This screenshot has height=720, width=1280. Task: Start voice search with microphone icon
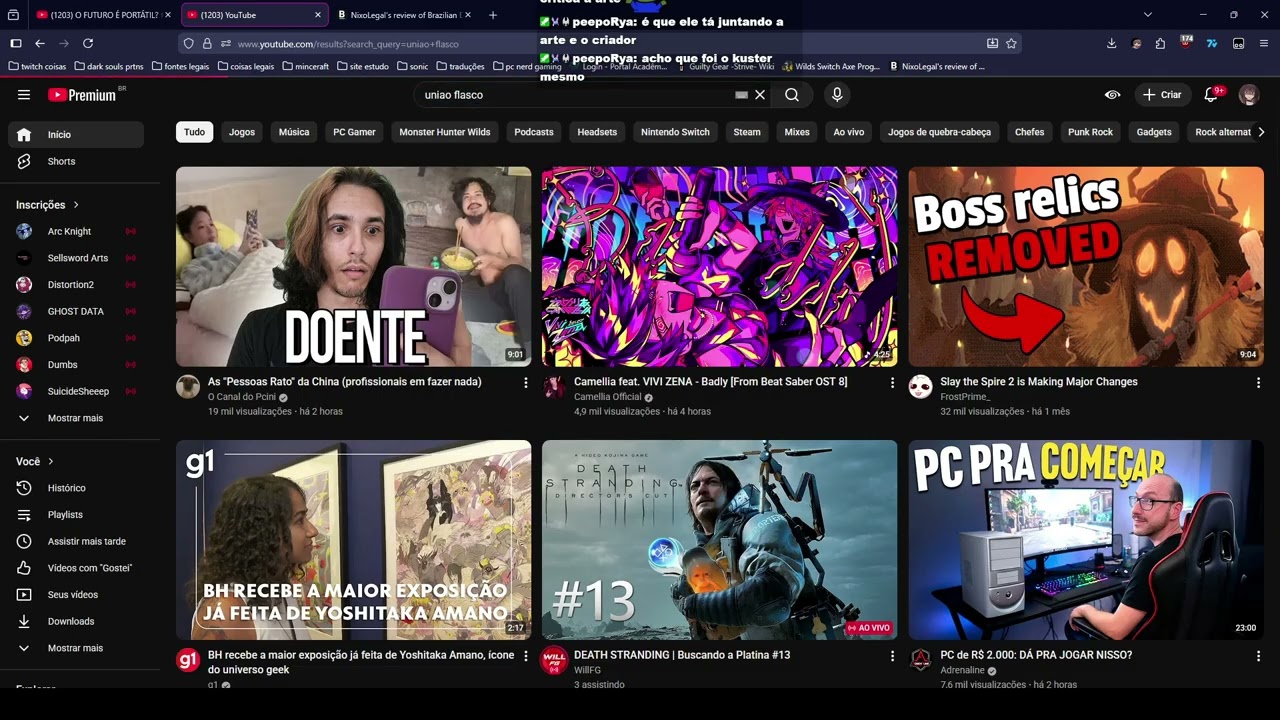(837, 95)
